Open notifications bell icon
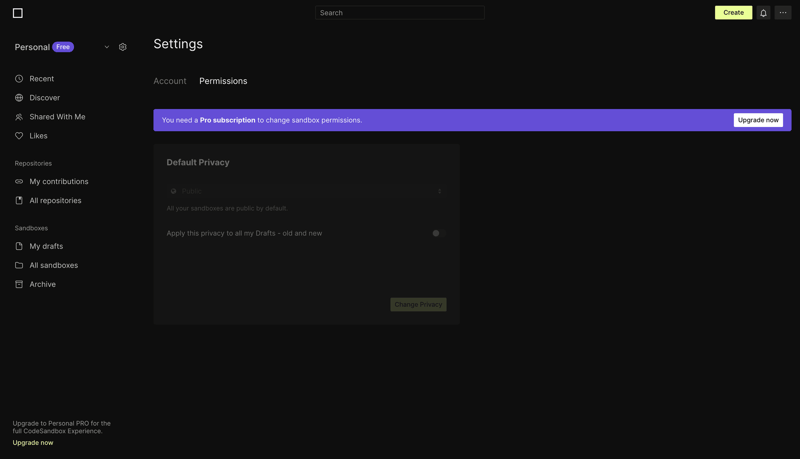The height and width of the screenshot is (459, 800). pyautogui.click(x=763, y=13)
